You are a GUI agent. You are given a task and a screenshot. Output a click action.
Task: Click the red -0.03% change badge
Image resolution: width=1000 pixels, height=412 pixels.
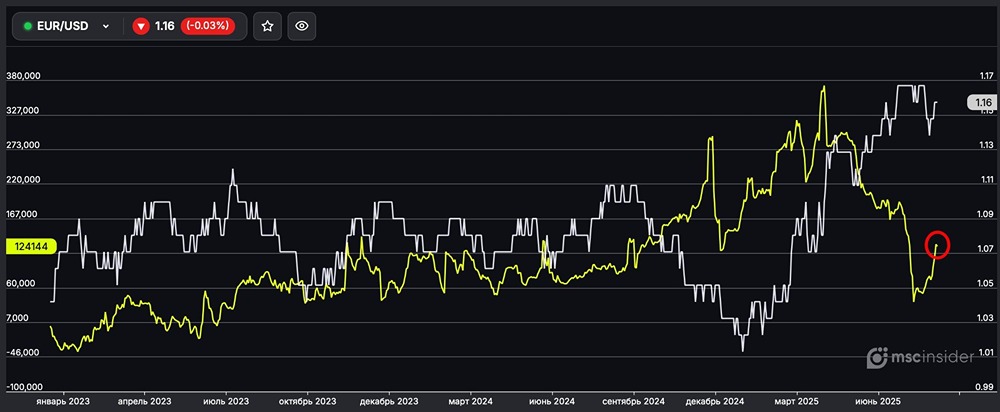[208, 27]
